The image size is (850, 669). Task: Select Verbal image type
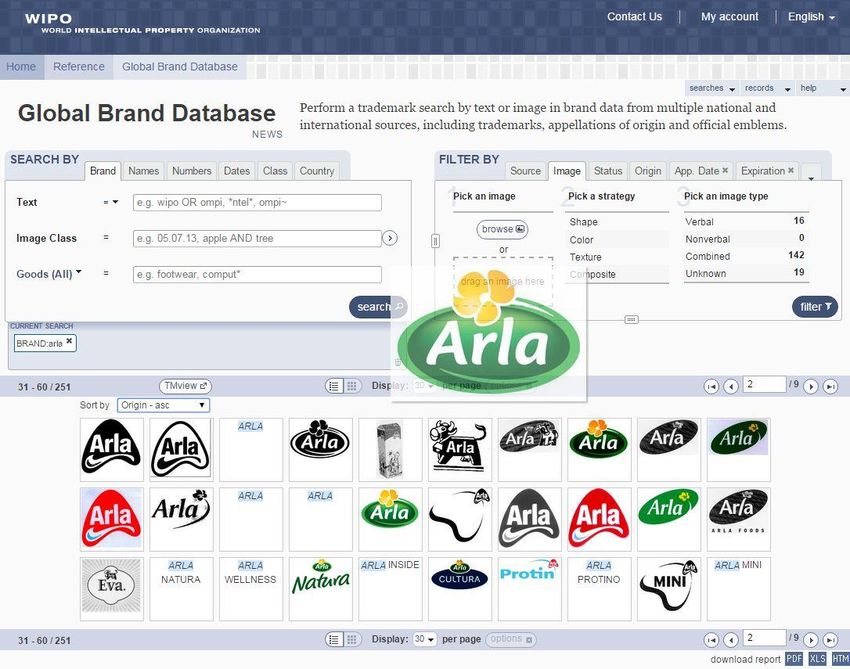[746, 221]
